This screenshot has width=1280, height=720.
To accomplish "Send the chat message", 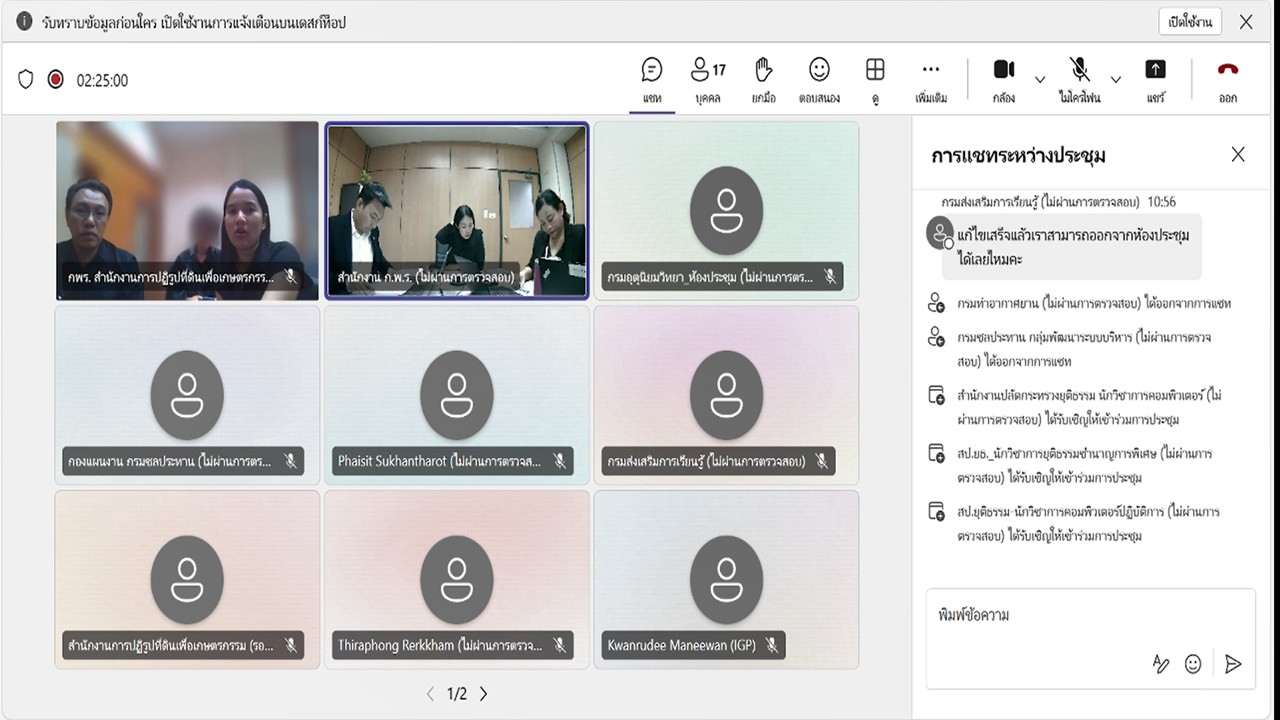I will point(1233,664).
